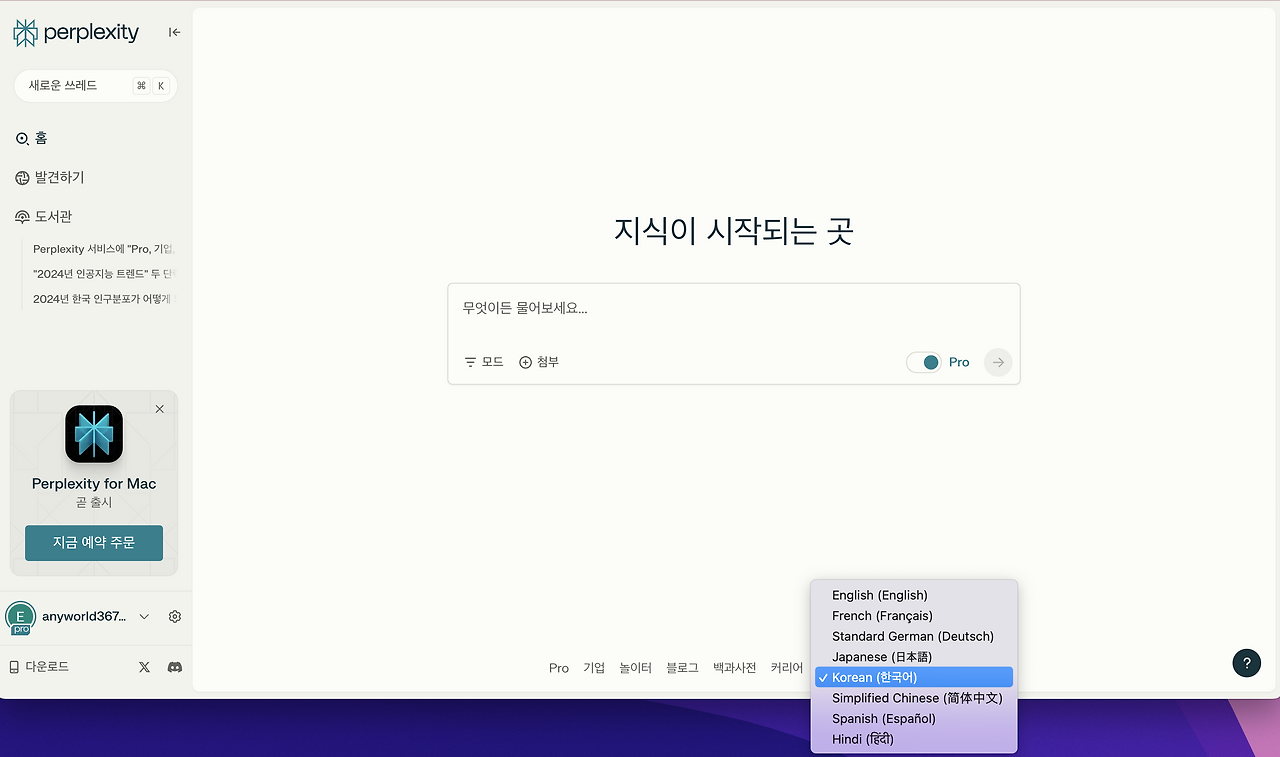Disable the Pro search toggle
This screenshot has width=1280, height=757.
[924, 362]
